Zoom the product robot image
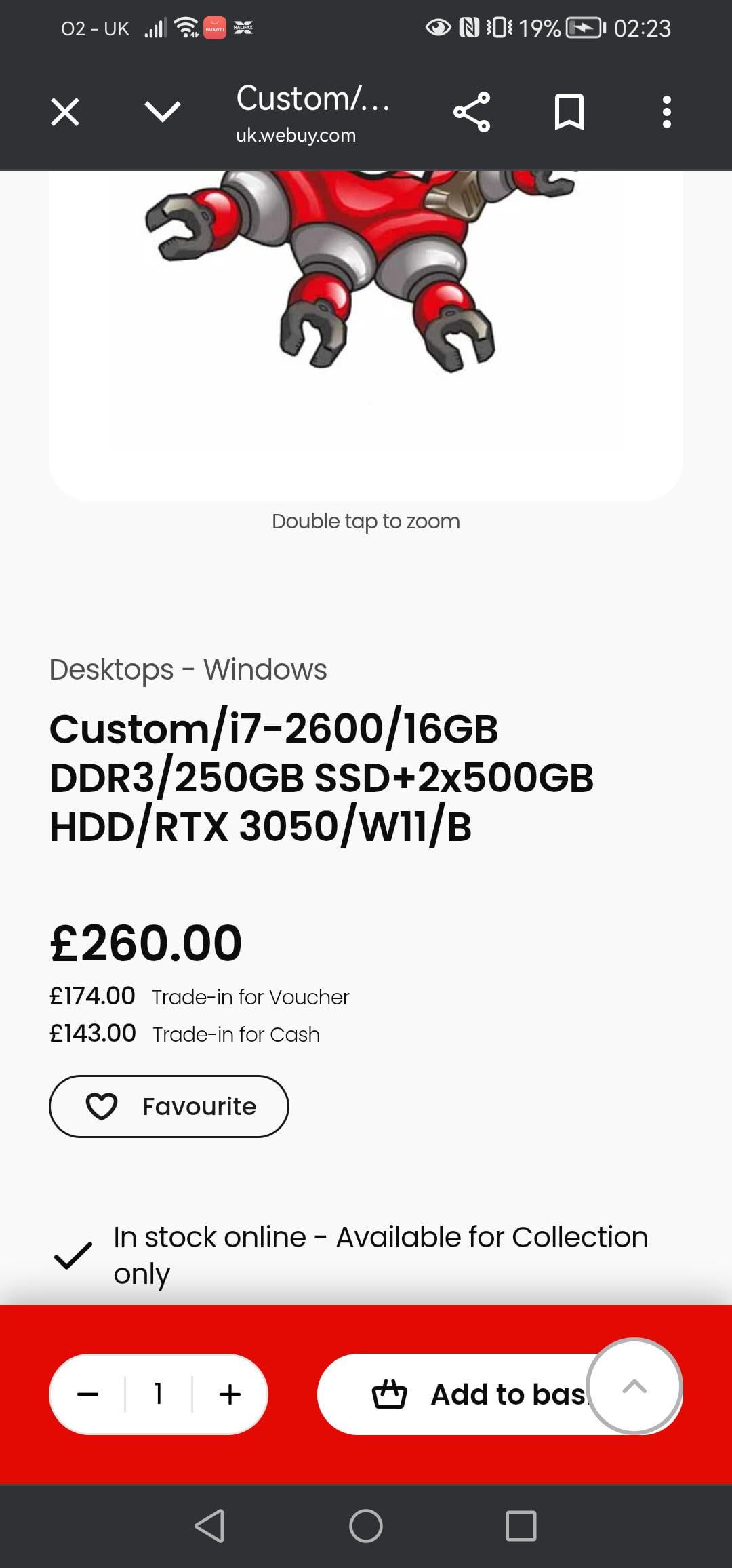Screen dimensions: 732x1568 [366, 305]
